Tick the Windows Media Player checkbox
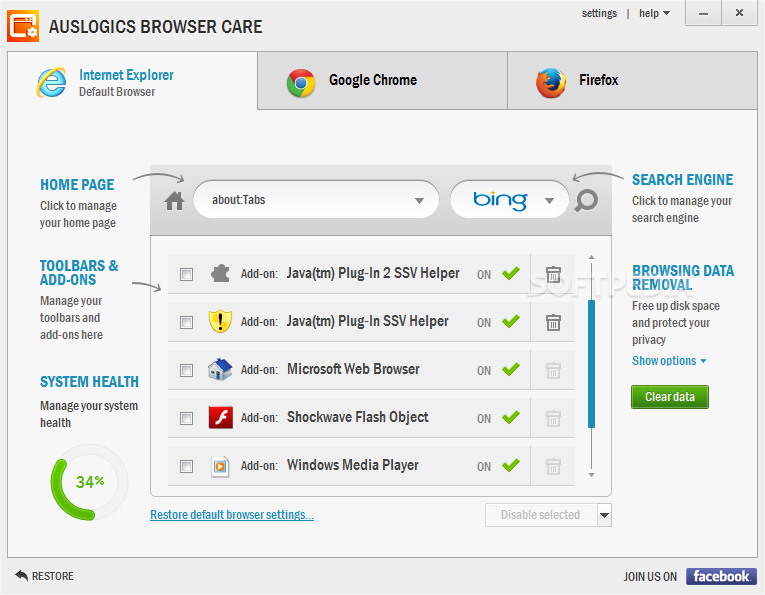 tap(186, 466)
